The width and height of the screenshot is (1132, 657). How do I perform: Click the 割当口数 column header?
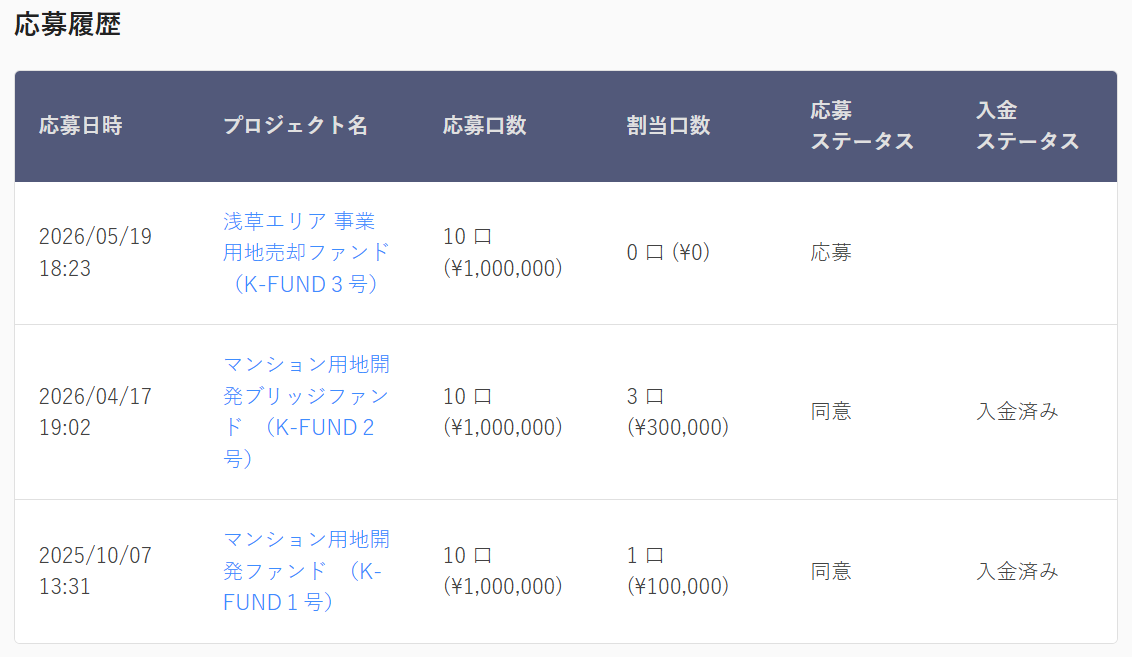tap(669, 126)
